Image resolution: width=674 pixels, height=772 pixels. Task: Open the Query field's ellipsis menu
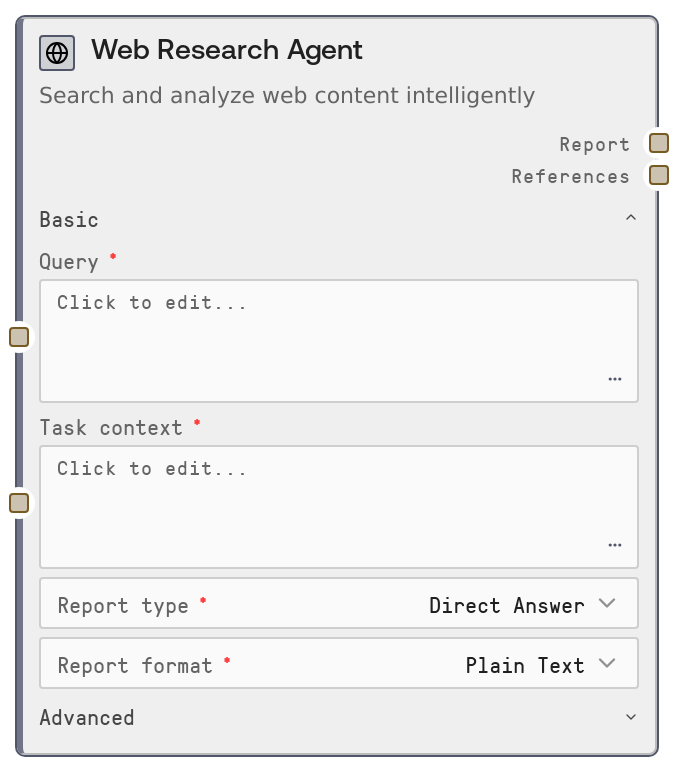tap(614, 380)
